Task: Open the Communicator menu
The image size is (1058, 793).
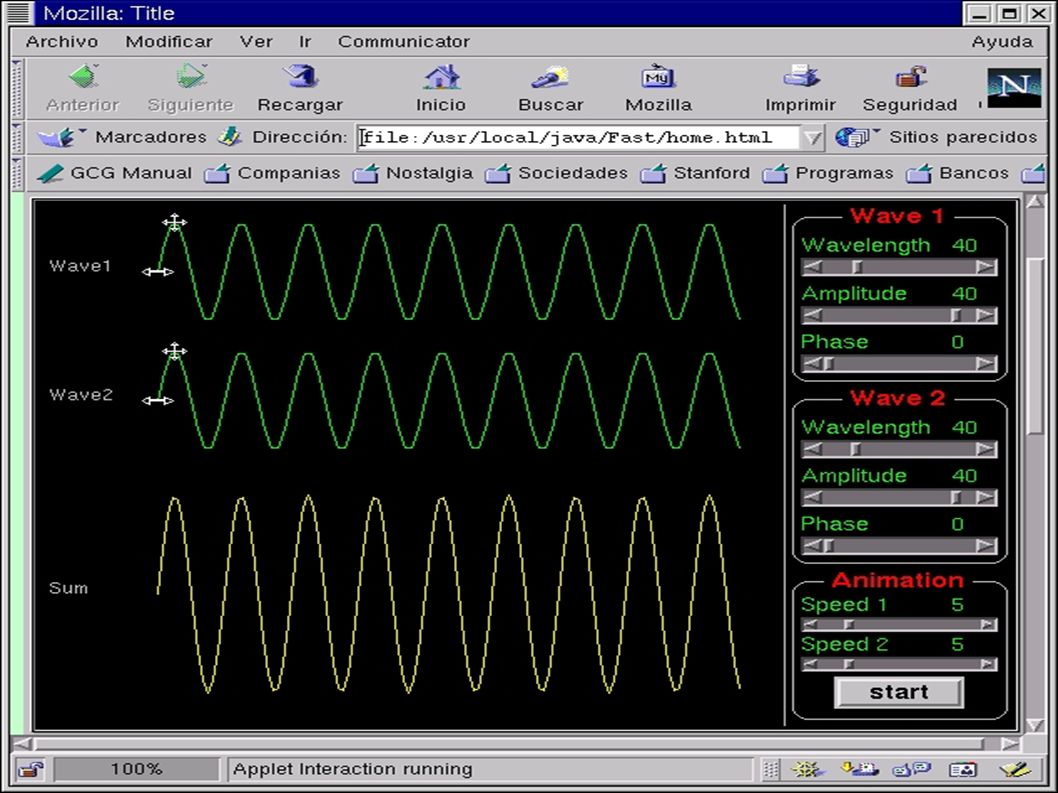Action: click(403, 42)
